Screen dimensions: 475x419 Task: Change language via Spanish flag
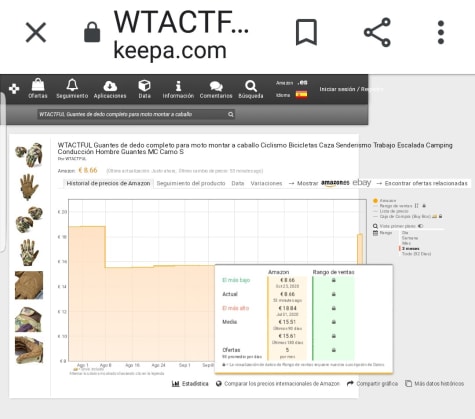(x=301, y=95)
